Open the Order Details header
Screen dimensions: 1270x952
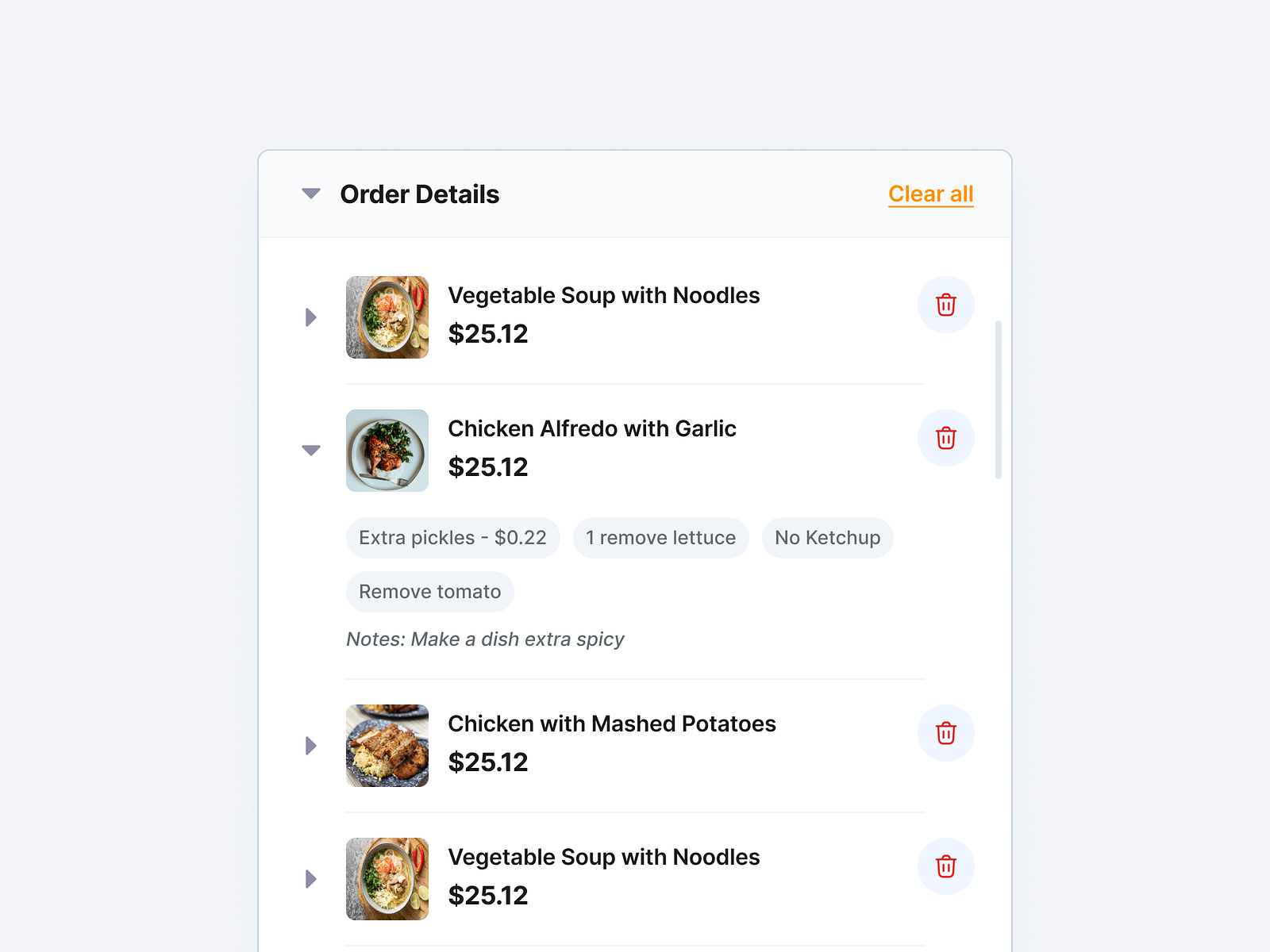click(420, 194)
